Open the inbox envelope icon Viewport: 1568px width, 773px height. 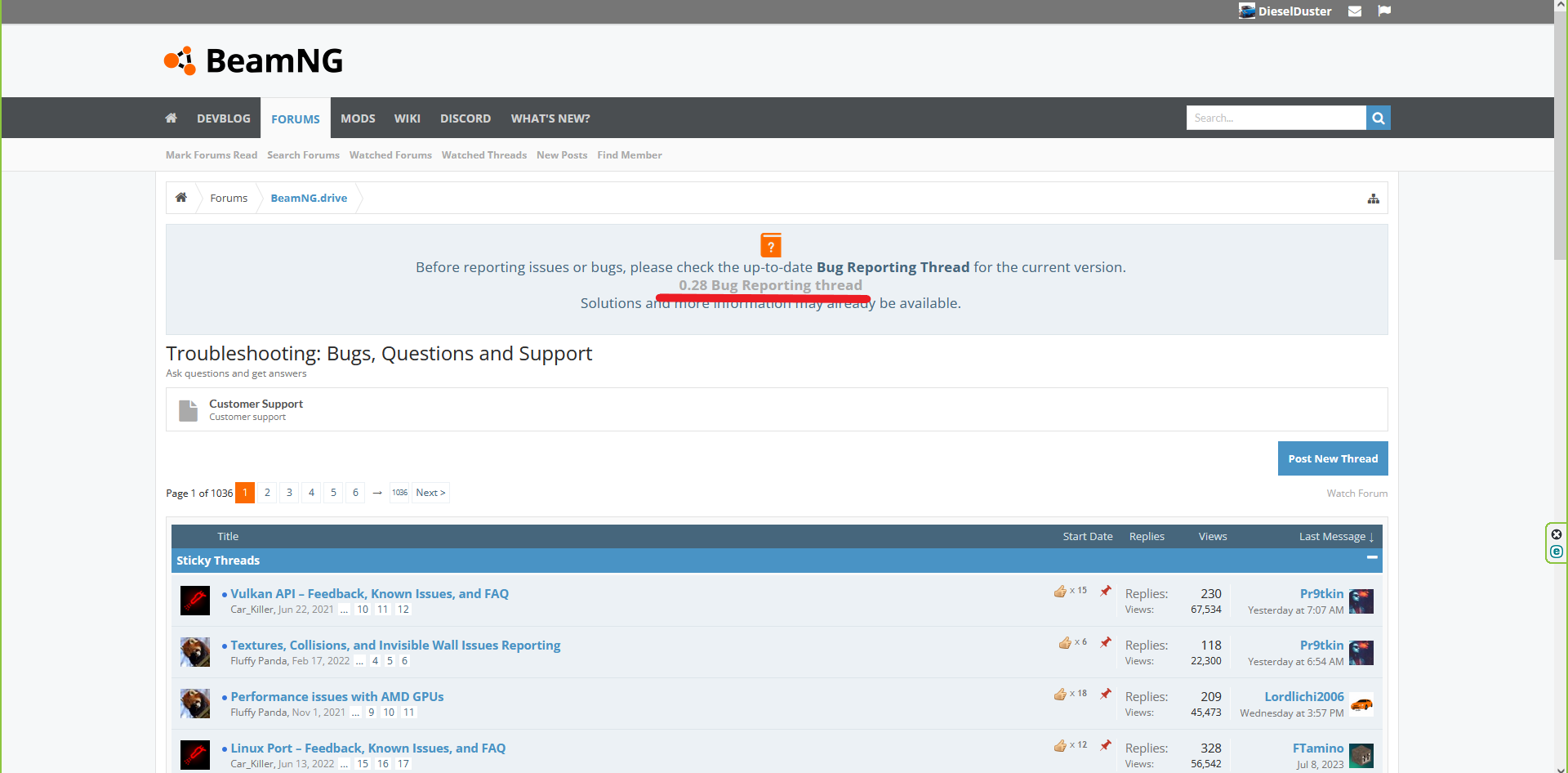point(1355,11)
